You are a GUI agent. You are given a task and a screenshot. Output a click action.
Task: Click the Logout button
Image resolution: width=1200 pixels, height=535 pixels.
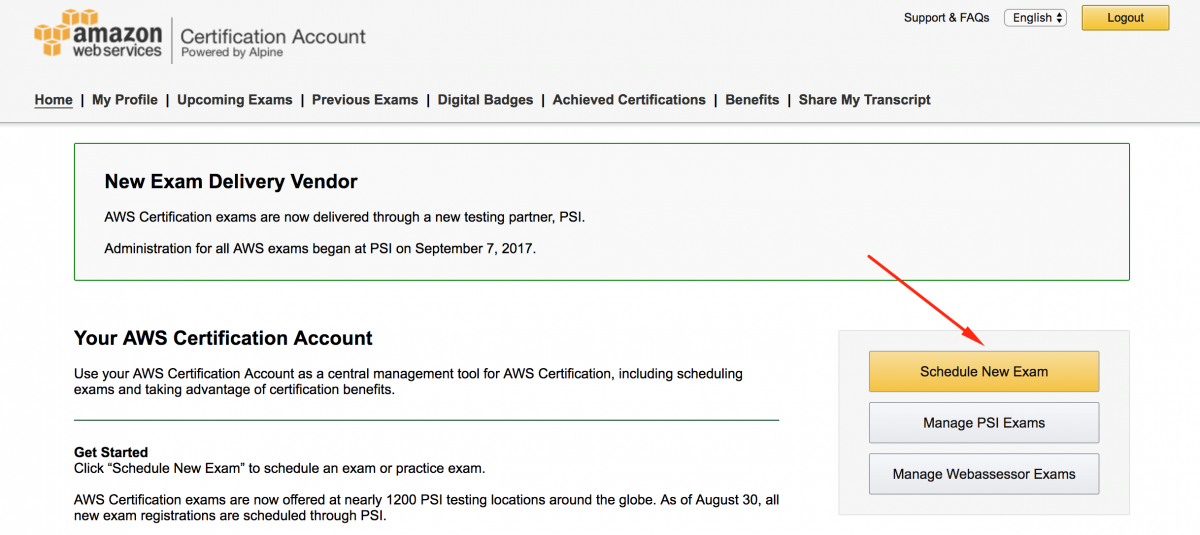pyautogui.click(x=1125, y=18)
